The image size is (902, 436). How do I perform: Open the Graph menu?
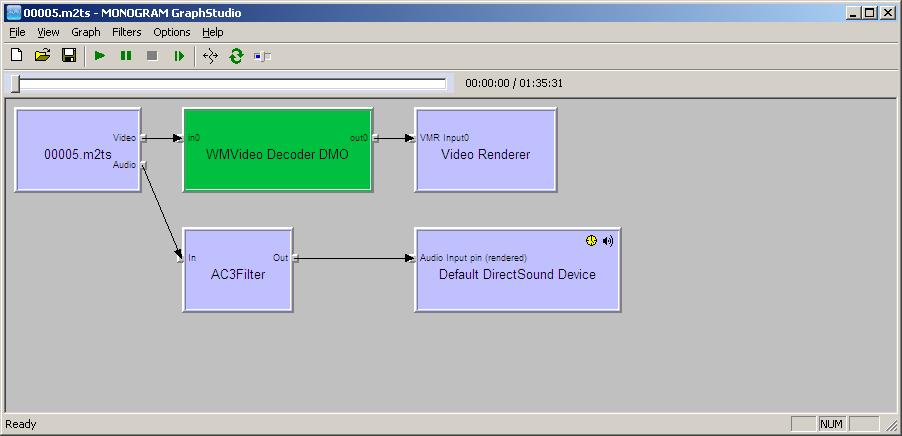tap(86, 32)
